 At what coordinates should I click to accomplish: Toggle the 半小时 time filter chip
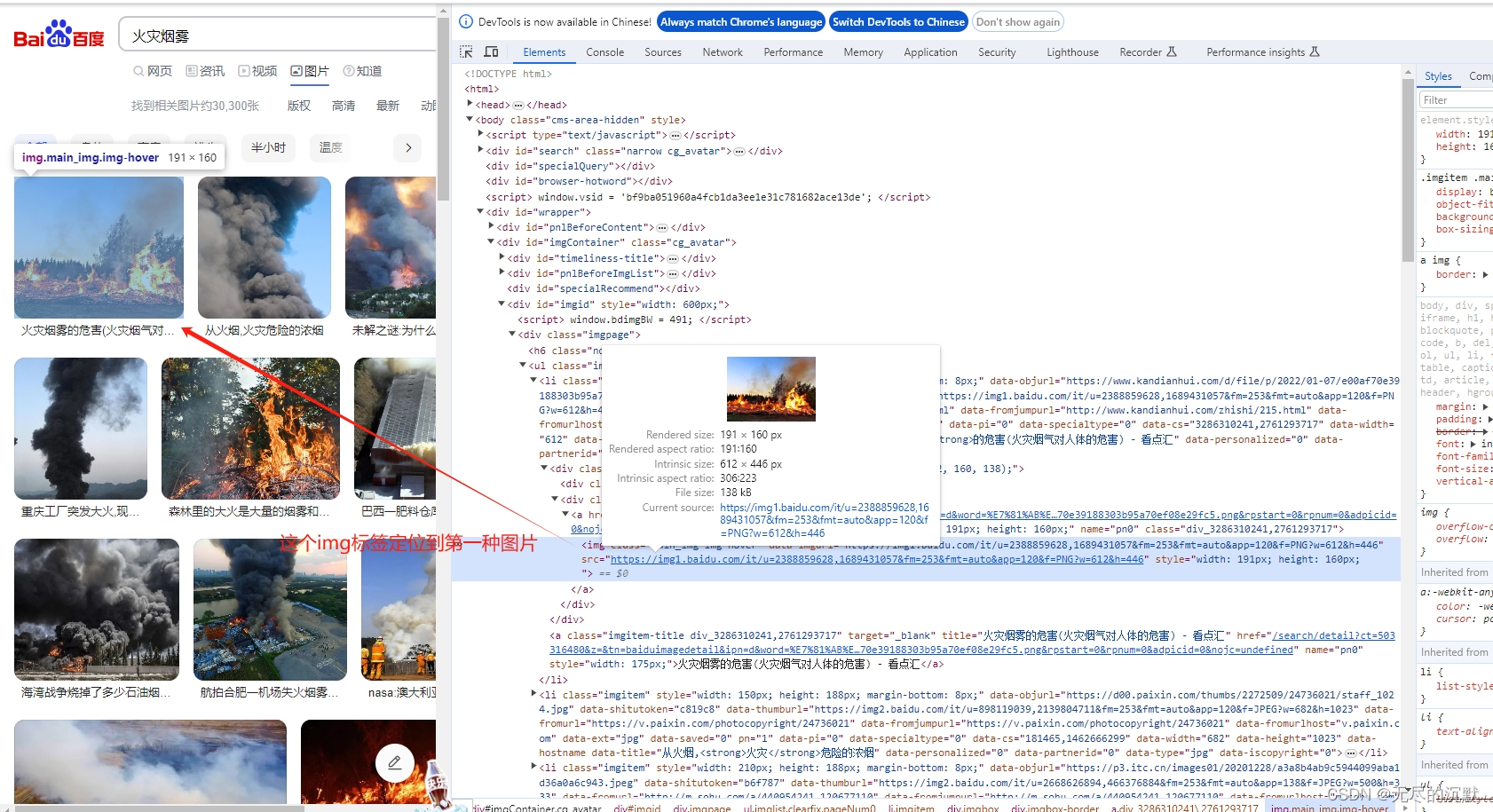(x=268, y=147)
